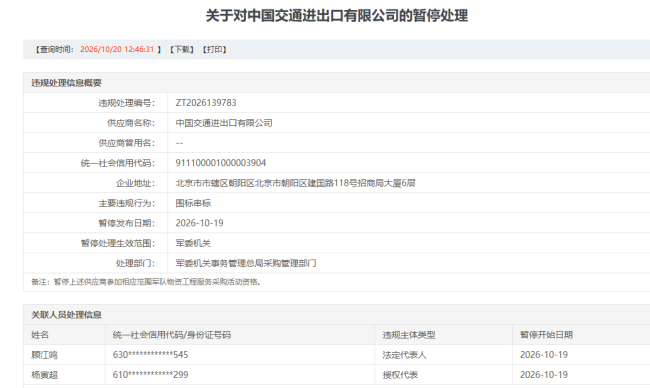Select the company address containing 建国路118号
650x388 pixels.
click(x=295, y=183)
